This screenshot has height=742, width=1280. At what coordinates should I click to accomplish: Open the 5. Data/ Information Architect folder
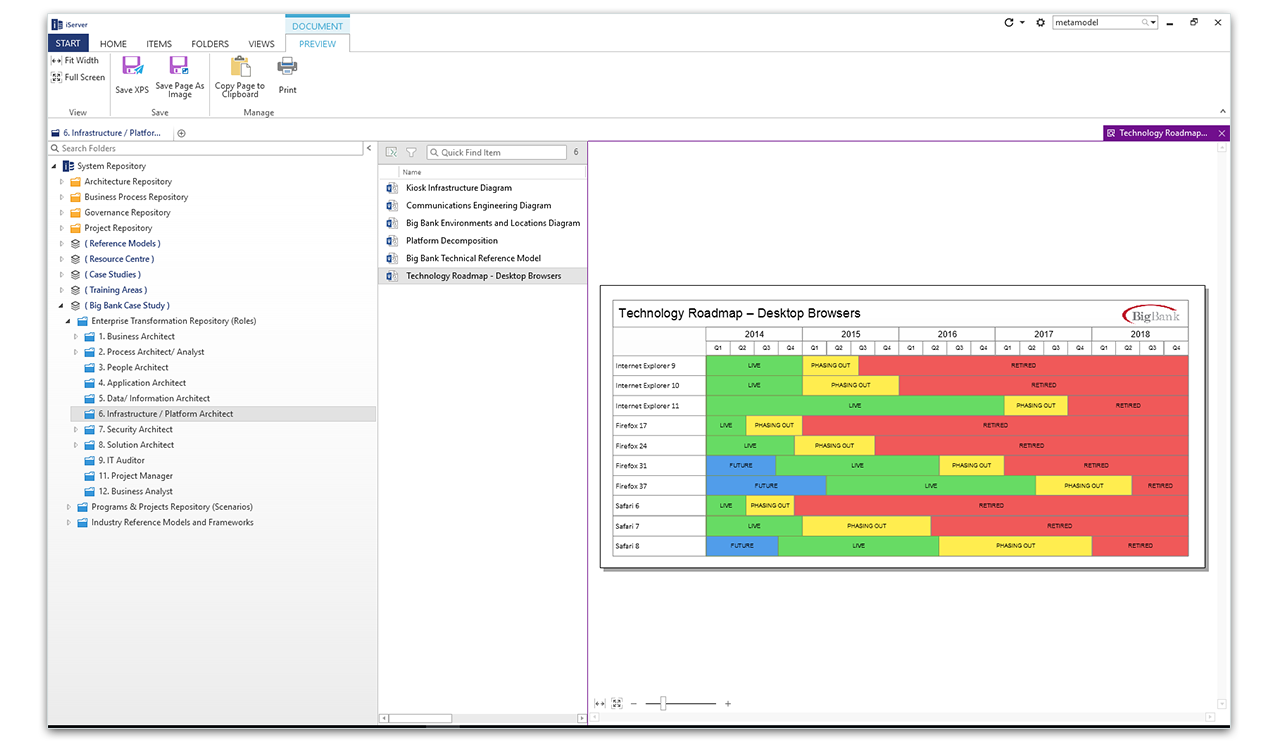tap(154, 399)
